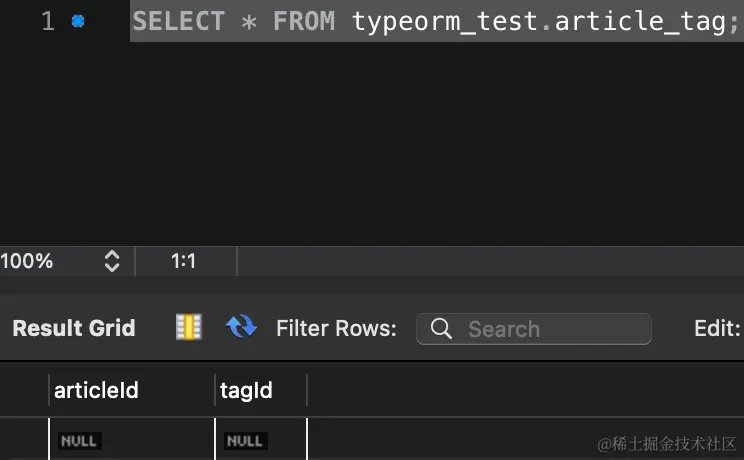The width and height of the screenshot is (744, 460).
Task: Click the result grid columns icon
Action: (x=188, y=327)
